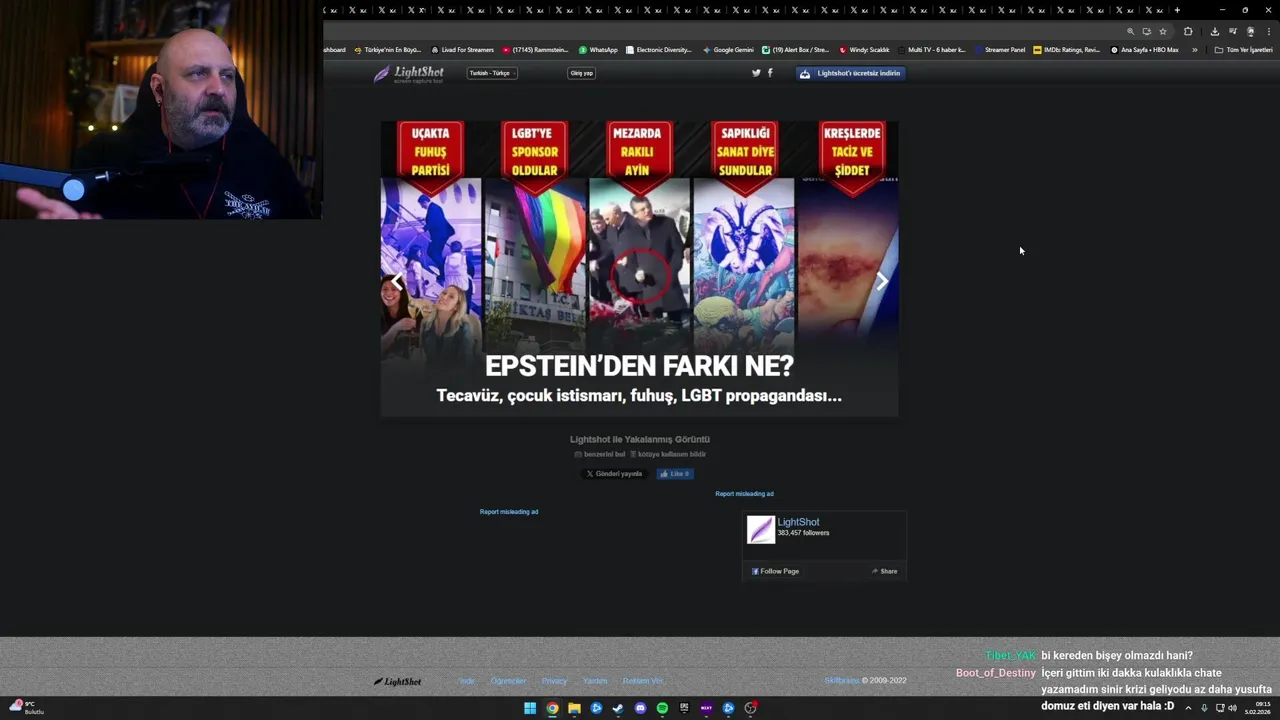
Task: Click the Facebook Like button
Action: (x=675, y=474)
